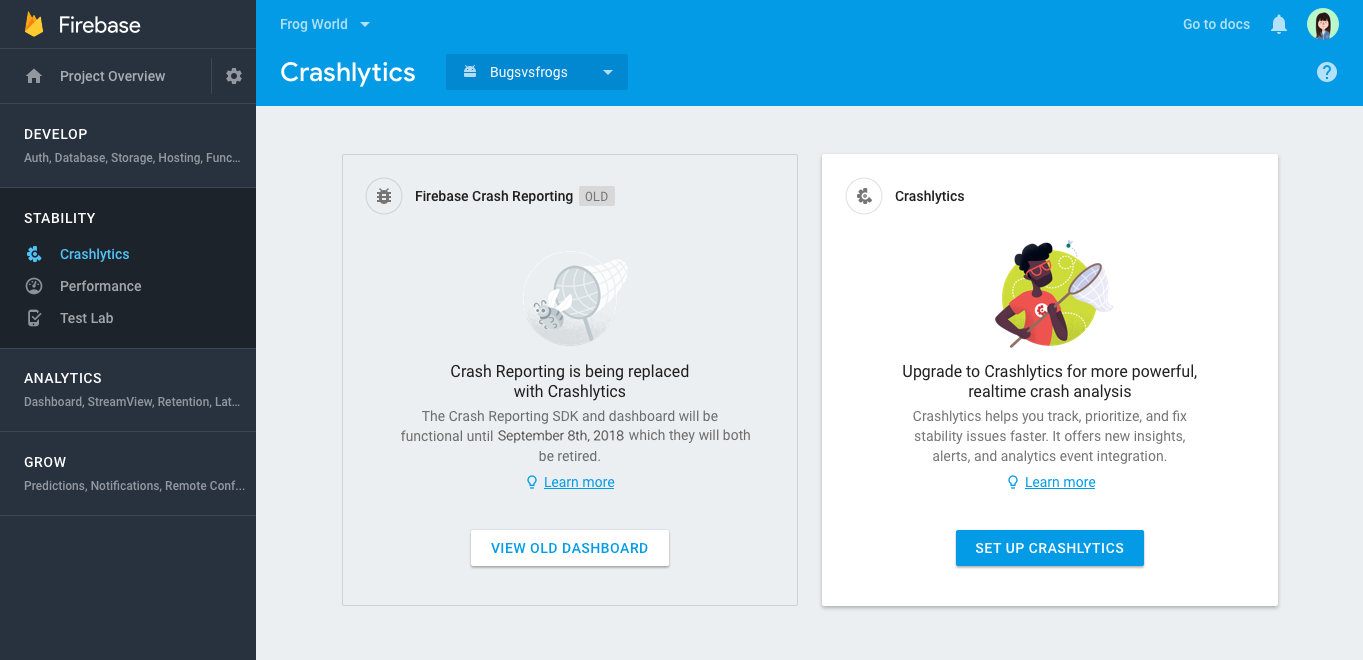Open the Bugsvsfrogs app selector dropdown
1363x660 pixels.
tap(537, 72)
